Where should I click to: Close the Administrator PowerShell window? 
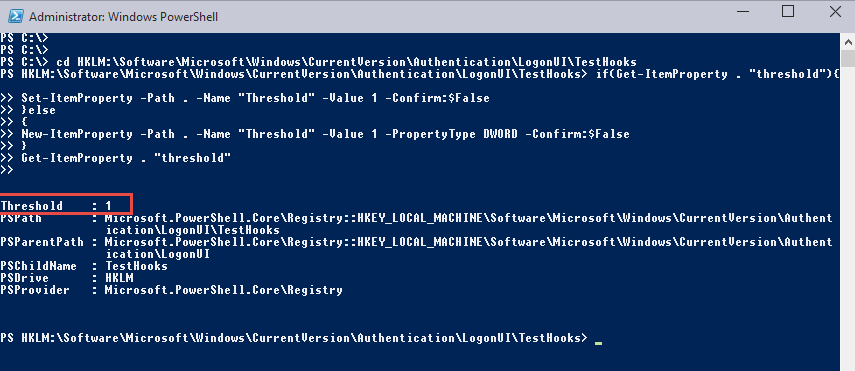[x=835, y=11]
